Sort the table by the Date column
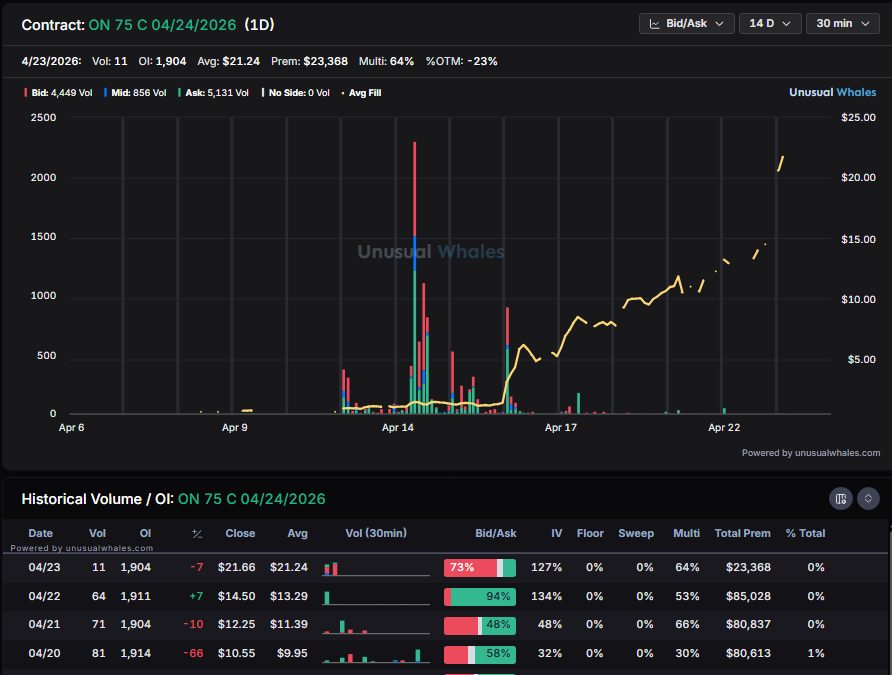Screen dimensions: 892x675 coord(40,533)
